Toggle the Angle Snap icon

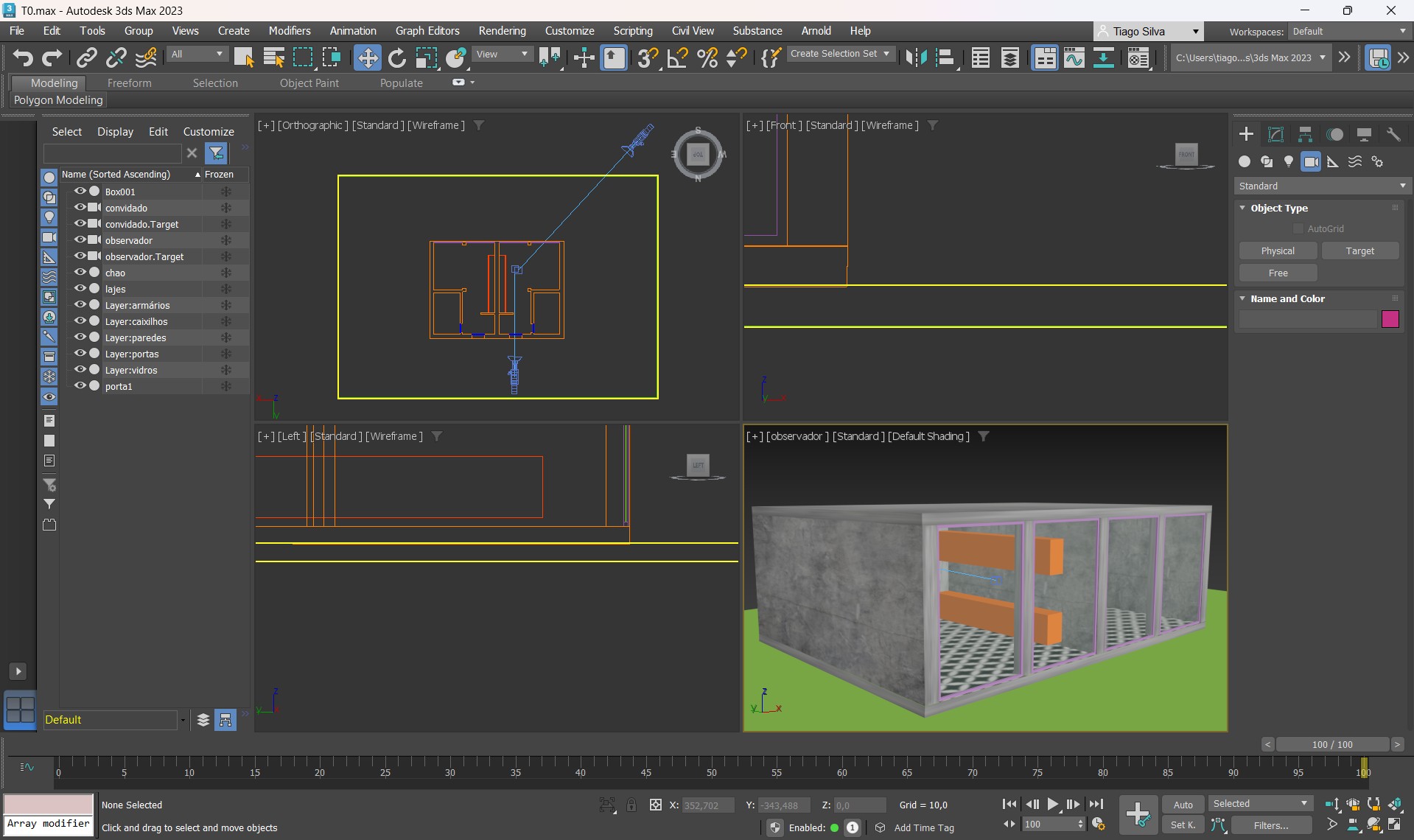click(677, 57)
